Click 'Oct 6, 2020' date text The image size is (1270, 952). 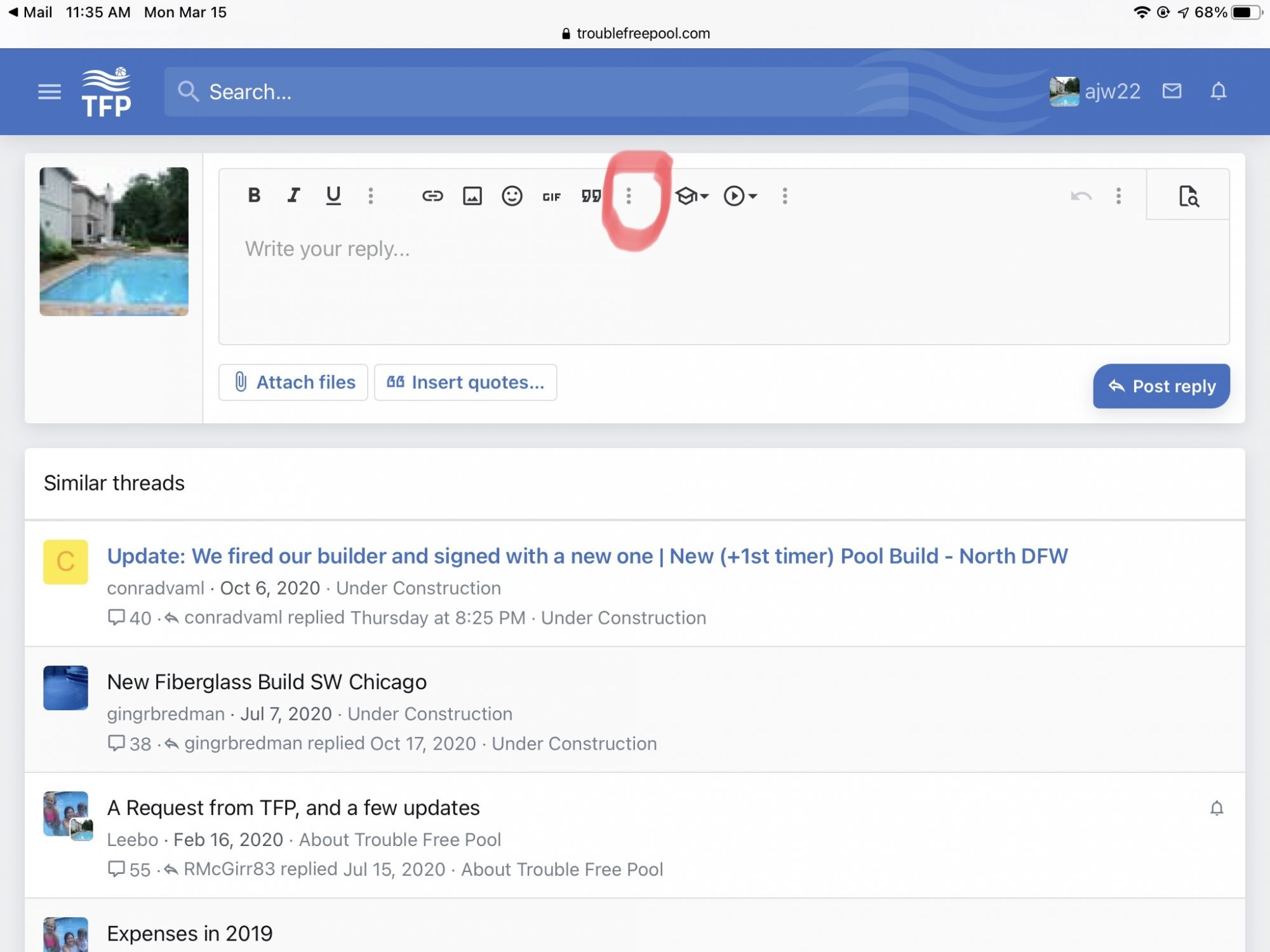coord(270,588)
